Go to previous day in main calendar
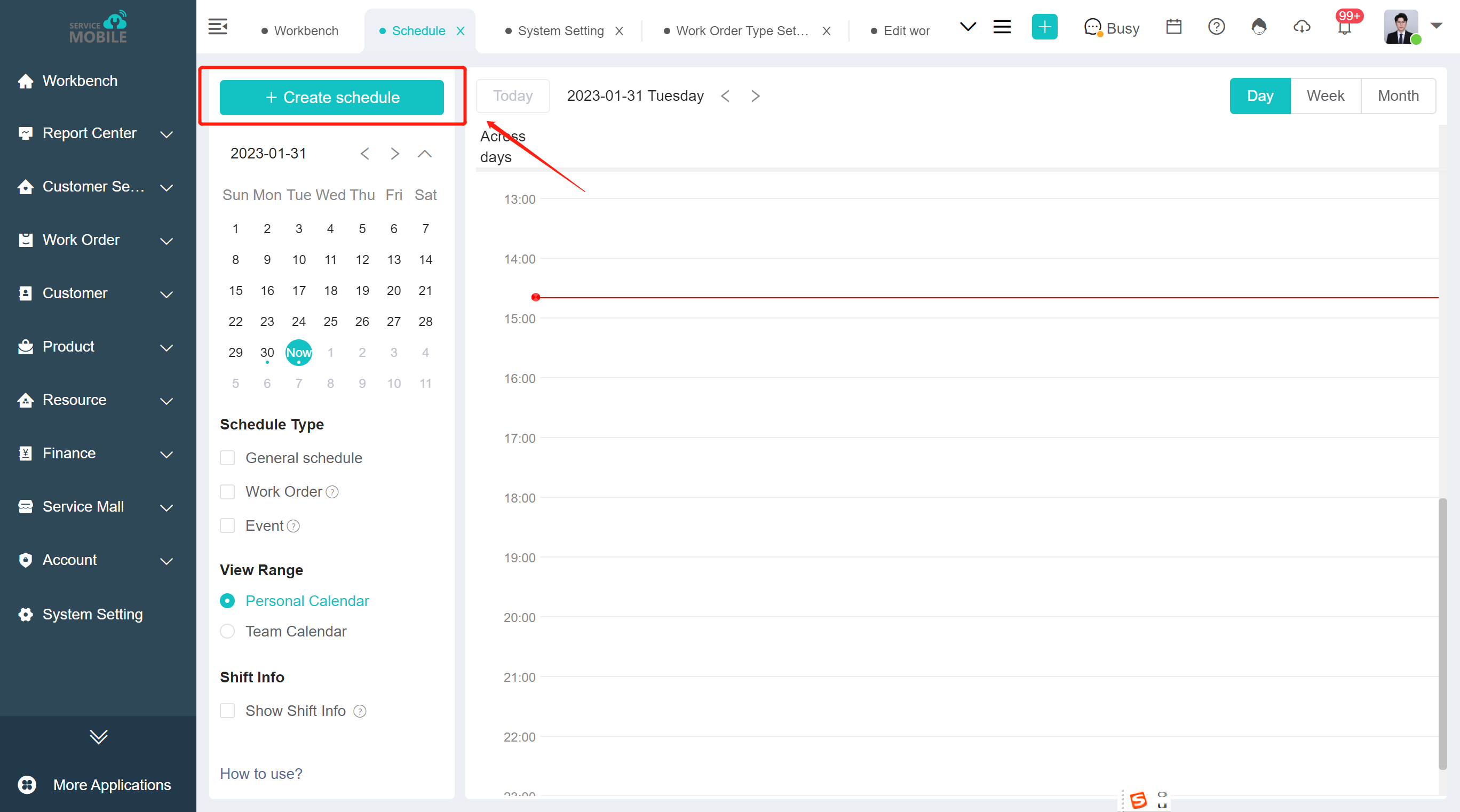 (725, 97)
